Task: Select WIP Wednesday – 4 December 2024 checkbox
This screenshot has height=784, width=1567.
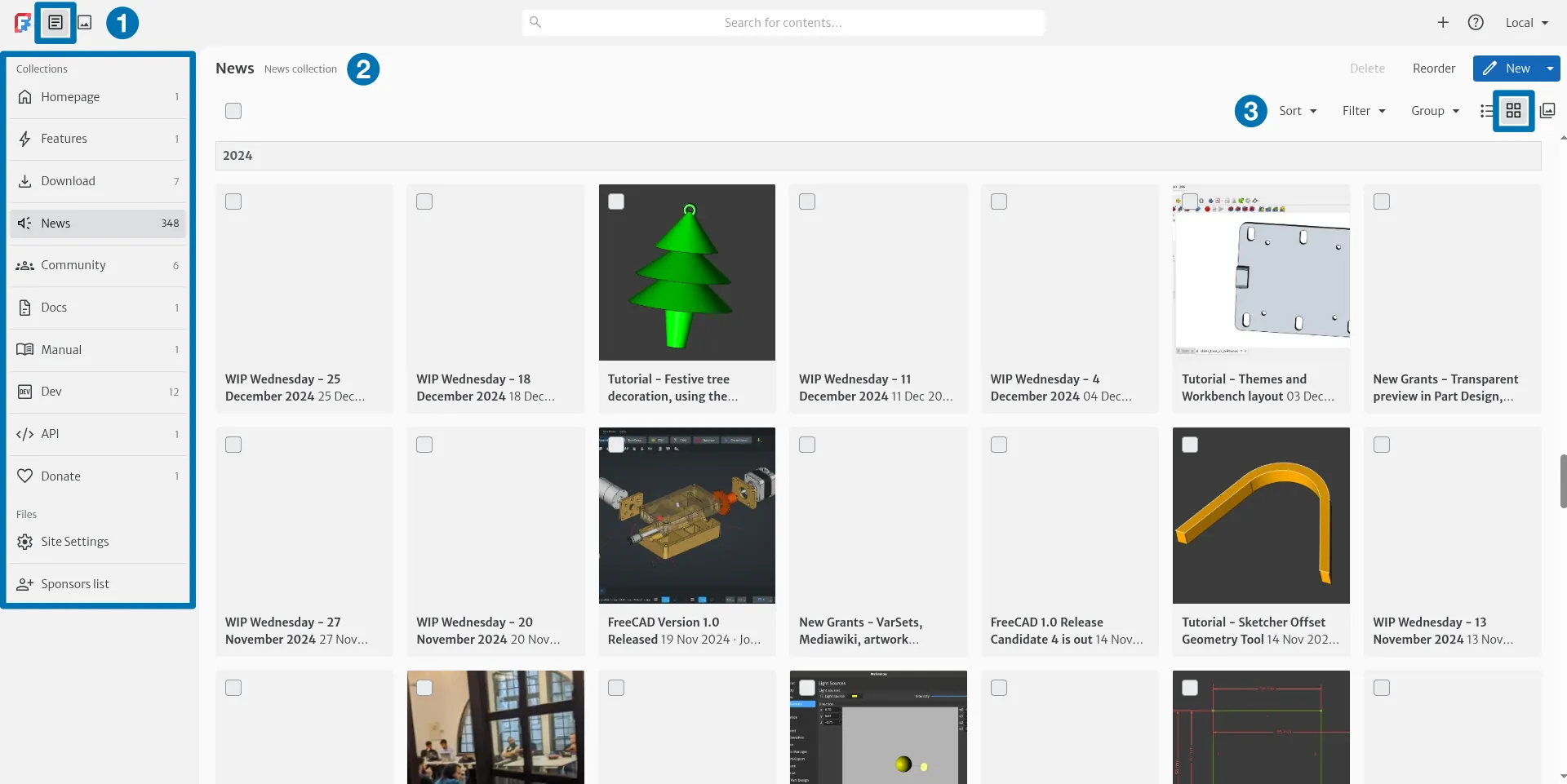Action: (999, 202)
